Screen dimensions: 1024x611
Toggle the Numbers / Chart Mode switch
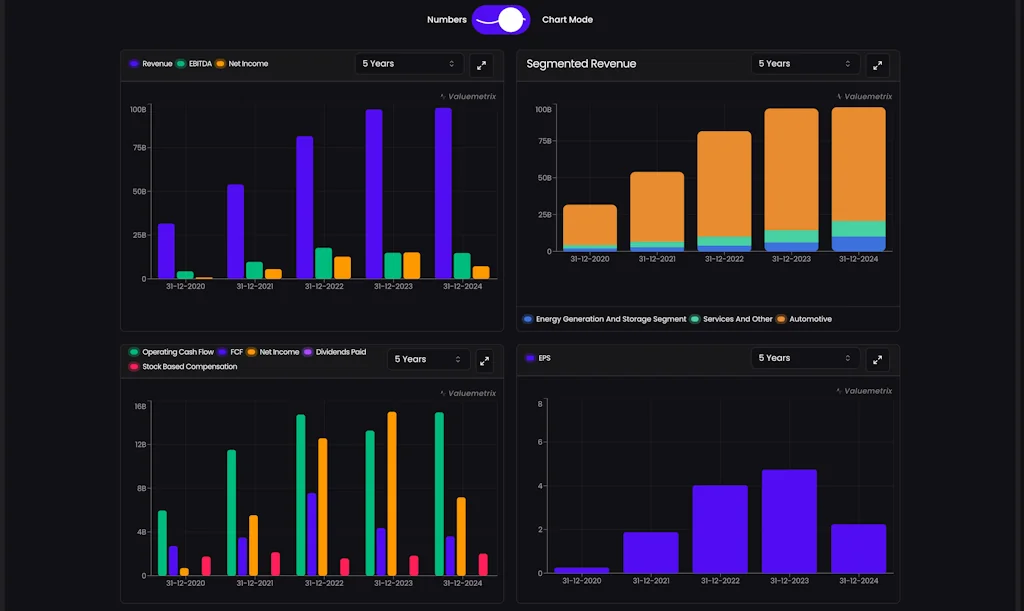pyautogui.click(x=501, y=20)
